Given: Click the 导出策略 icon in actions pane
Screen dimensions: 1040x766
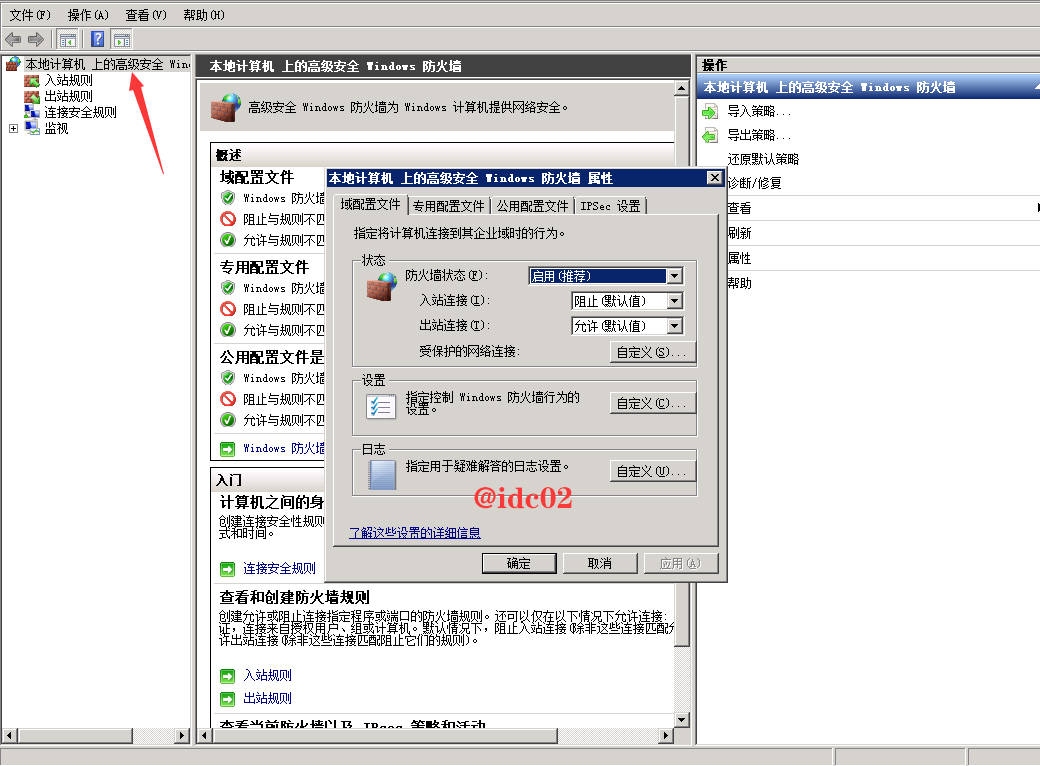Looking at the screenshot, I should click(710, 135).
